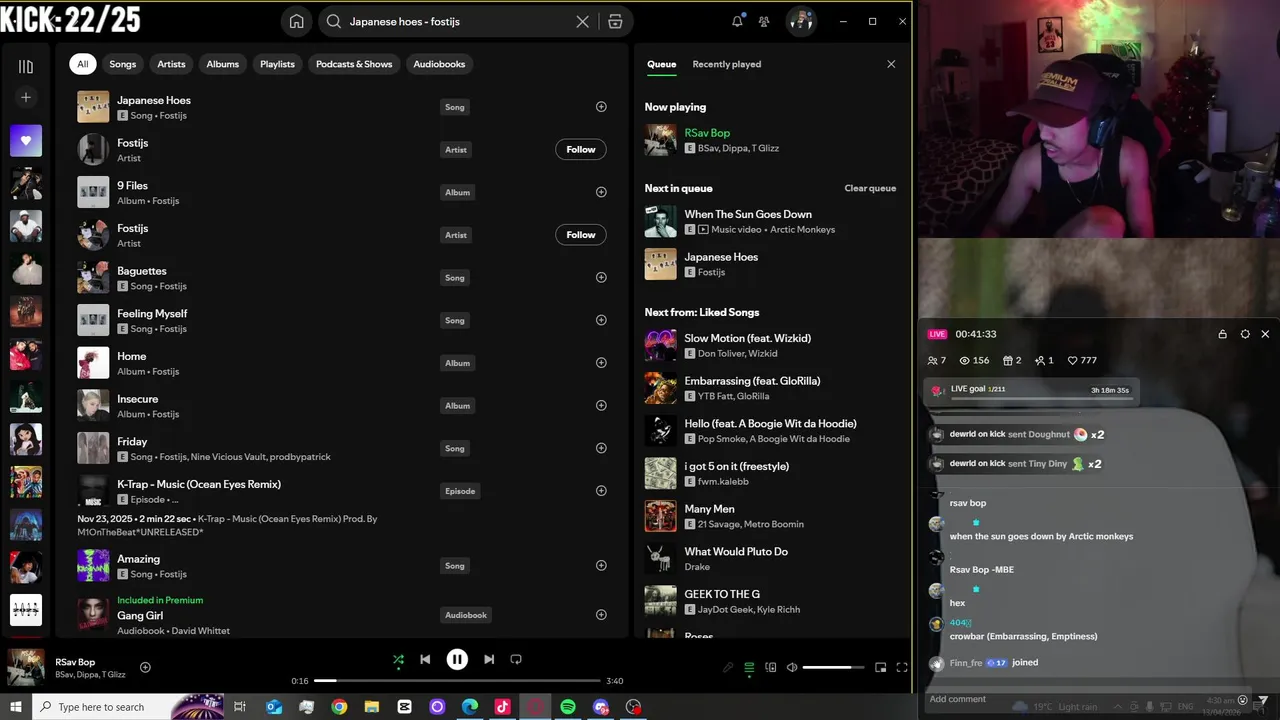Open TikTok from the taskbar

[502, 707]
